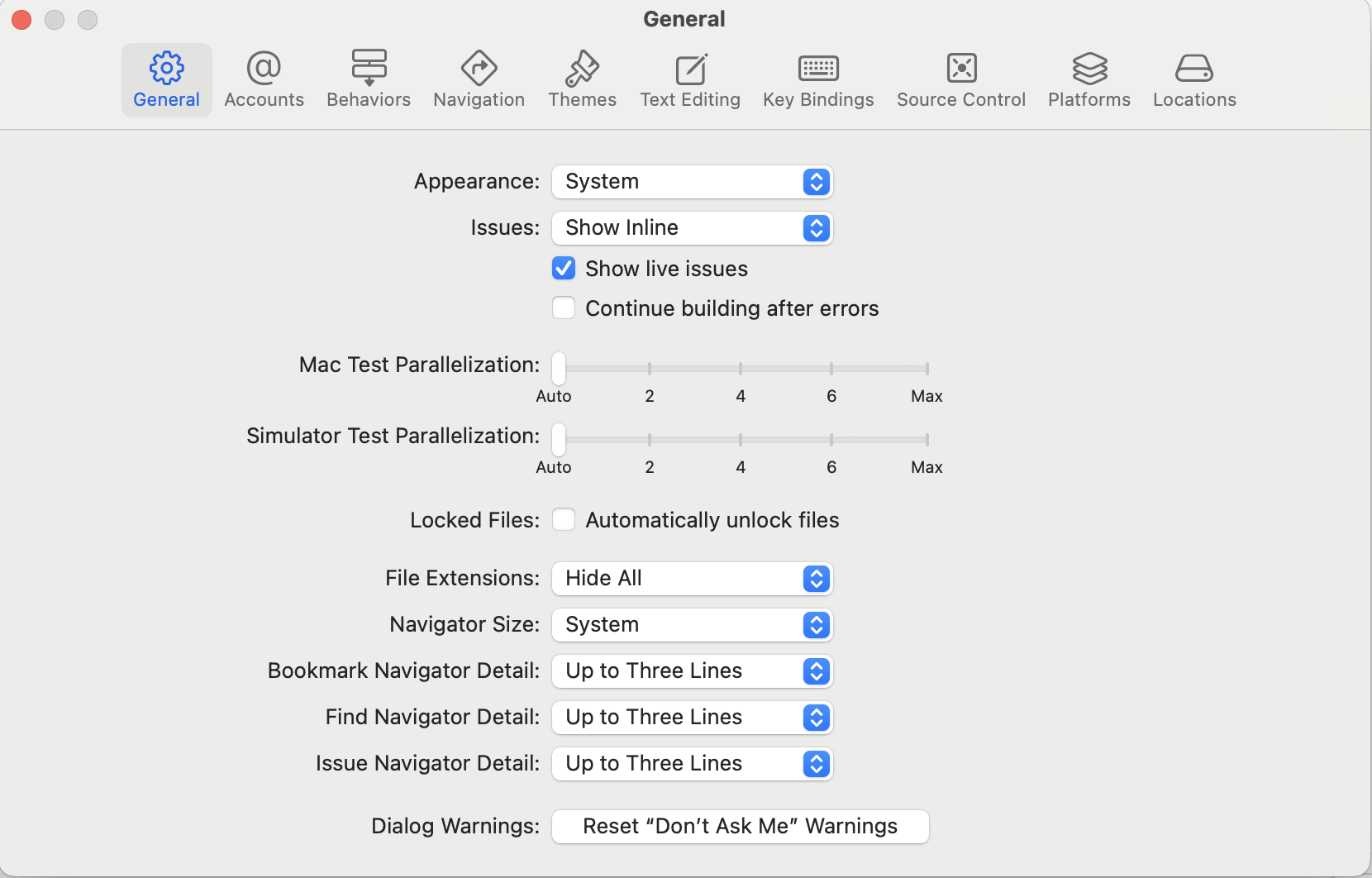Enable Continue building after errors
The width and height of the screenshot is (1372, 878).
tap(564, 308)
